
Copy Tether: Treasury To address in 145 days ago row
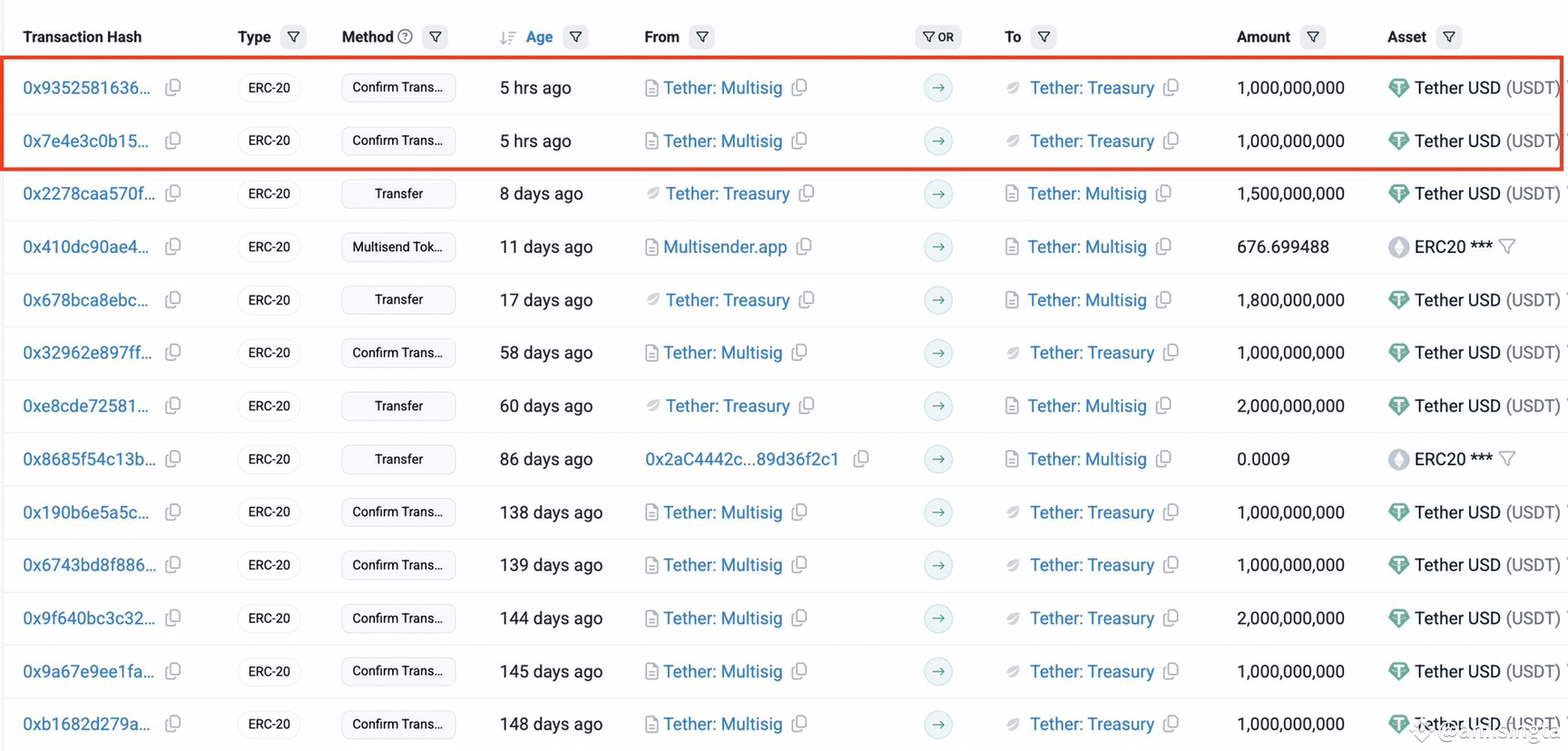(1171, 671)
